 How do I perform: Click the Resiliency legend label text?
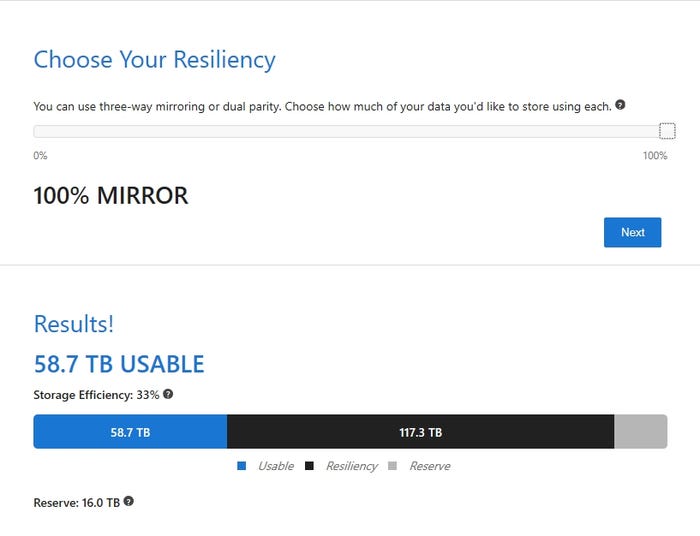click(351, 466)
